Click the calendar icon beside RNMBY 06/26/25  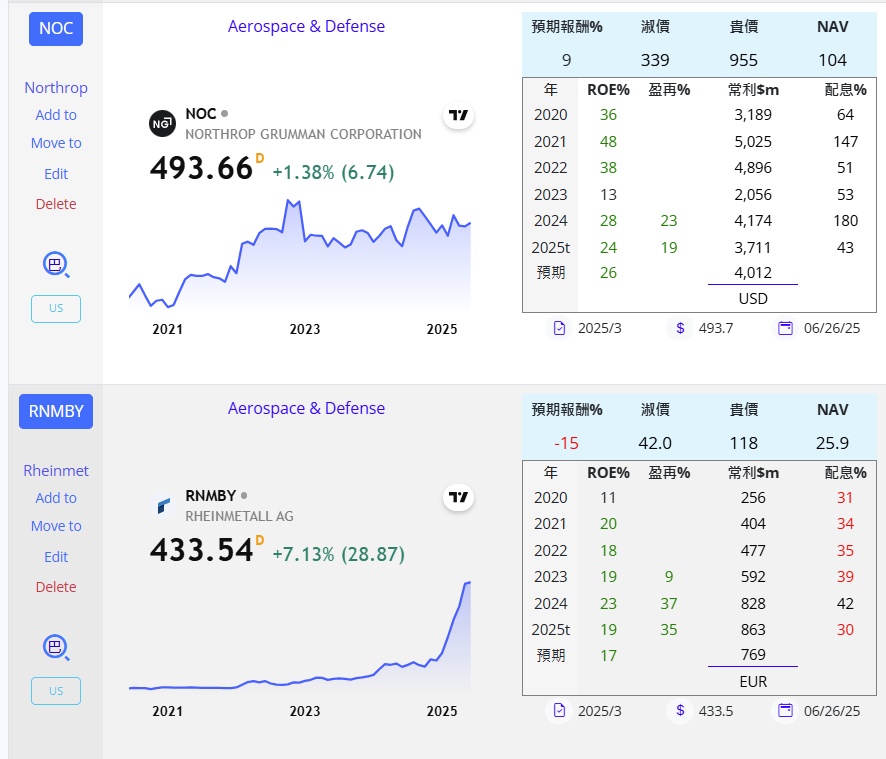(785, 710)
